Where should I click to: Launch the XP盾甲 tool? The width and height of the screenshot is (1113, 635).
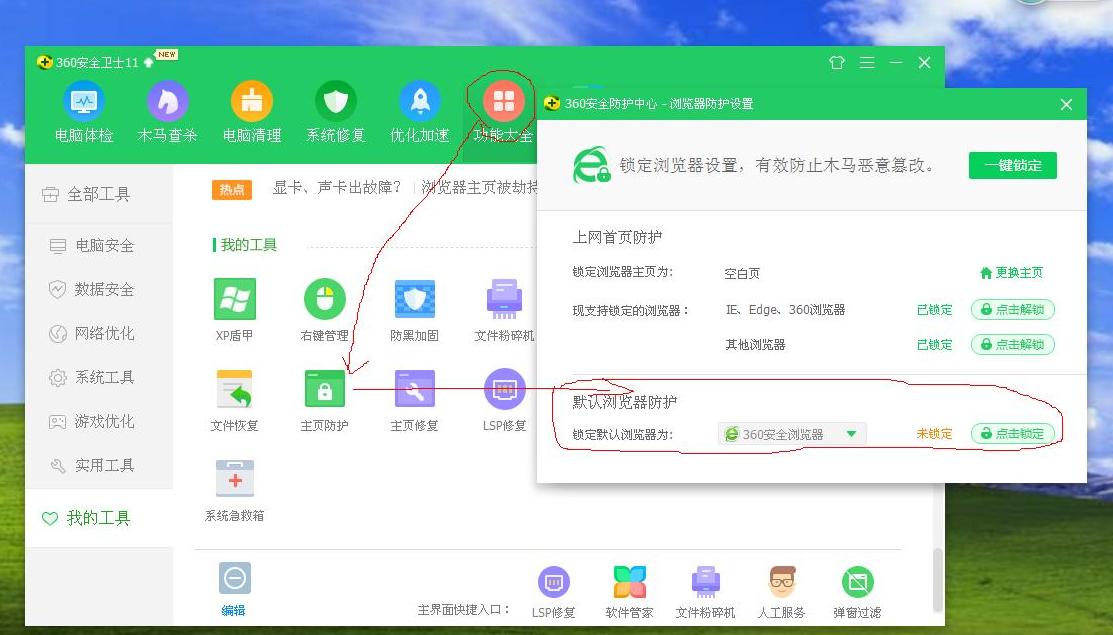234,310
